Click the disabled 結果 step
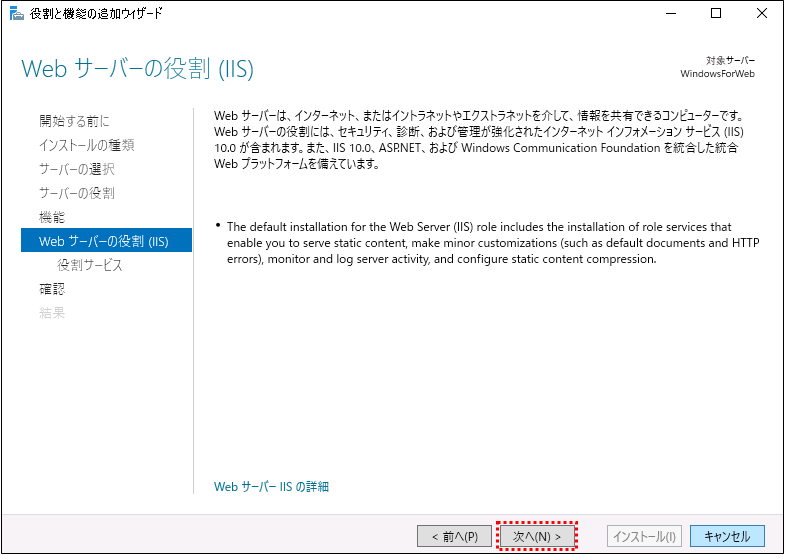Viewport: 788px width, 558px height. point(52,314)
